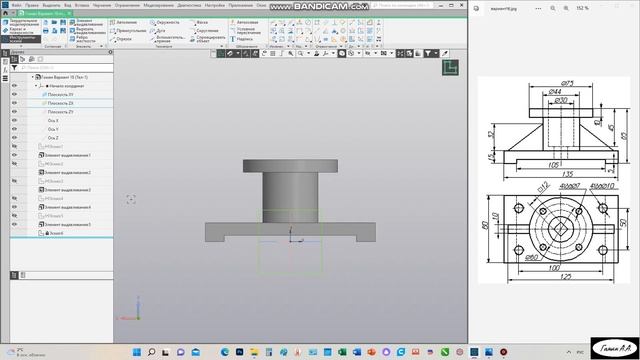Select Твердотельное моделирование toolset
The image size is (640, 360).
click(21, 22)
